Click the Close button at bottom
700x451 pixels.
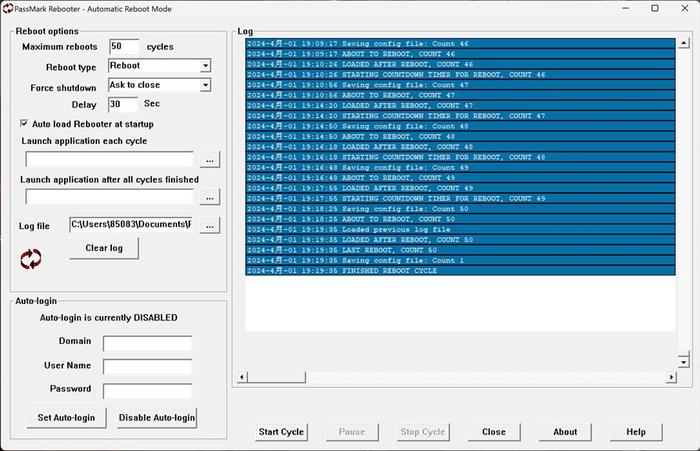click(494, 432)
